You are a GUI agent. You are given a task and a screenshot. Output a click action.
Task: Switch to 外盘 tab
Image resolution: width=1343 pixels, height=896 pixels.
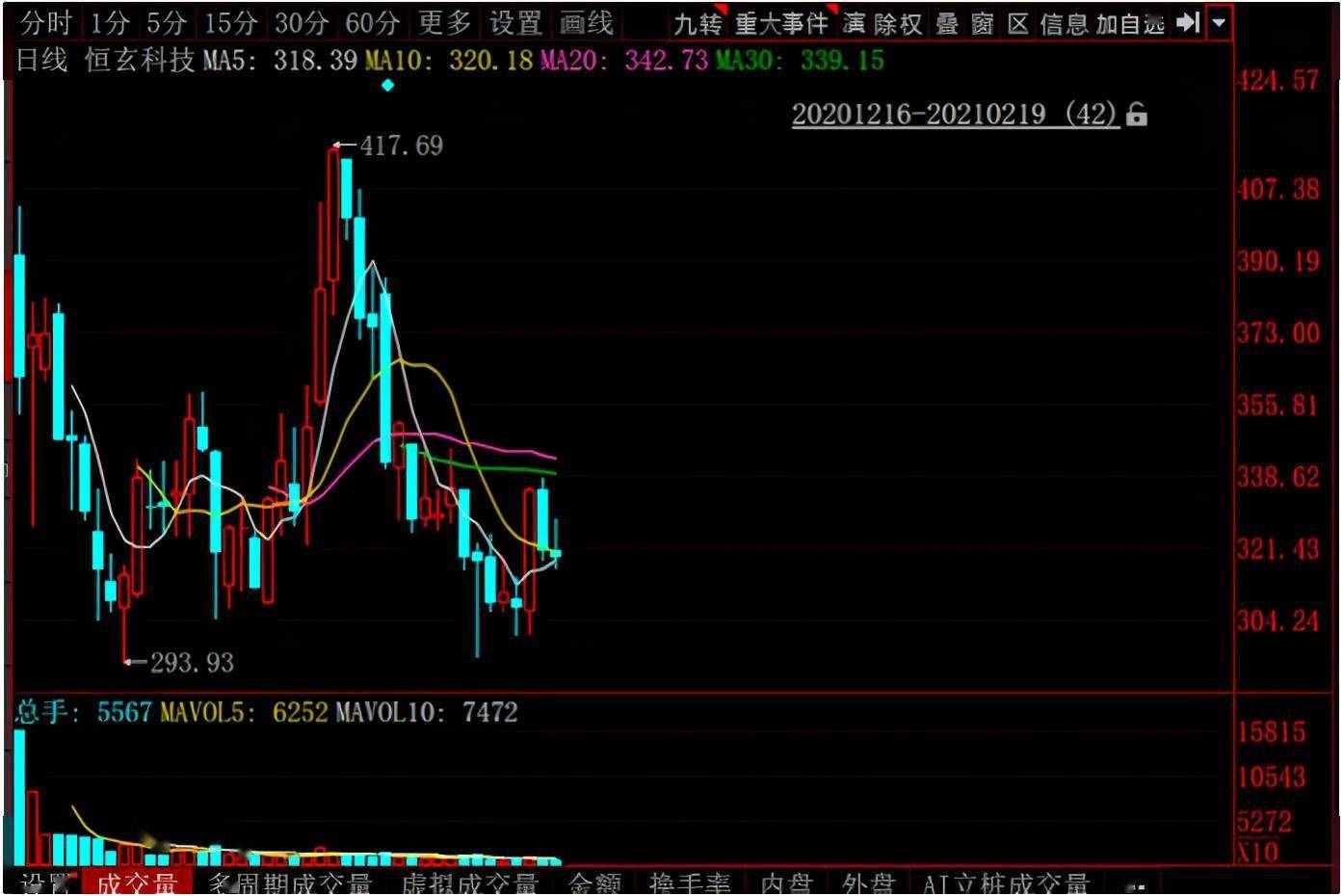[868, 883]
